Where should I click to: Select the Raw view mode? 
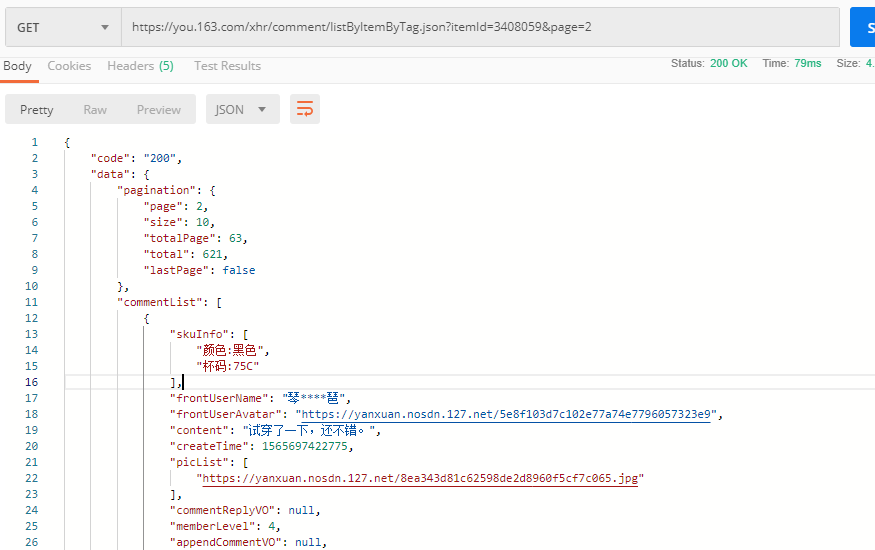95,109
